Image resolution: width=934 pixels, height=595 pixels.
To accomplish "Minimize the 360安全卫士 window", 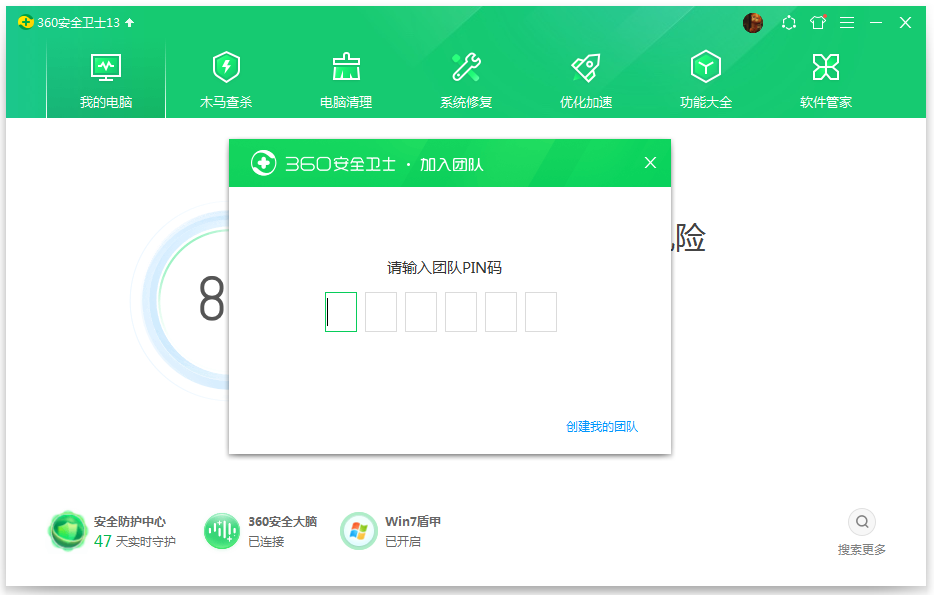I will [876, 23].
